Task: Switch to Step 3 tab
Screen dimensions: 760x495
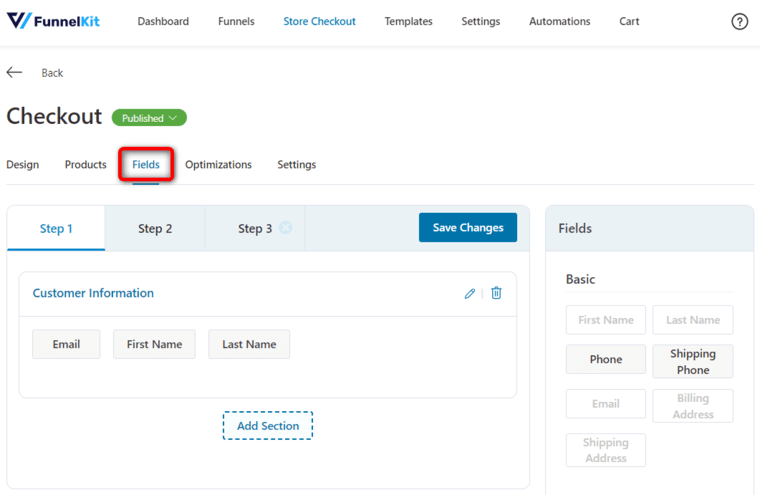Action: [x=255, y=228]
